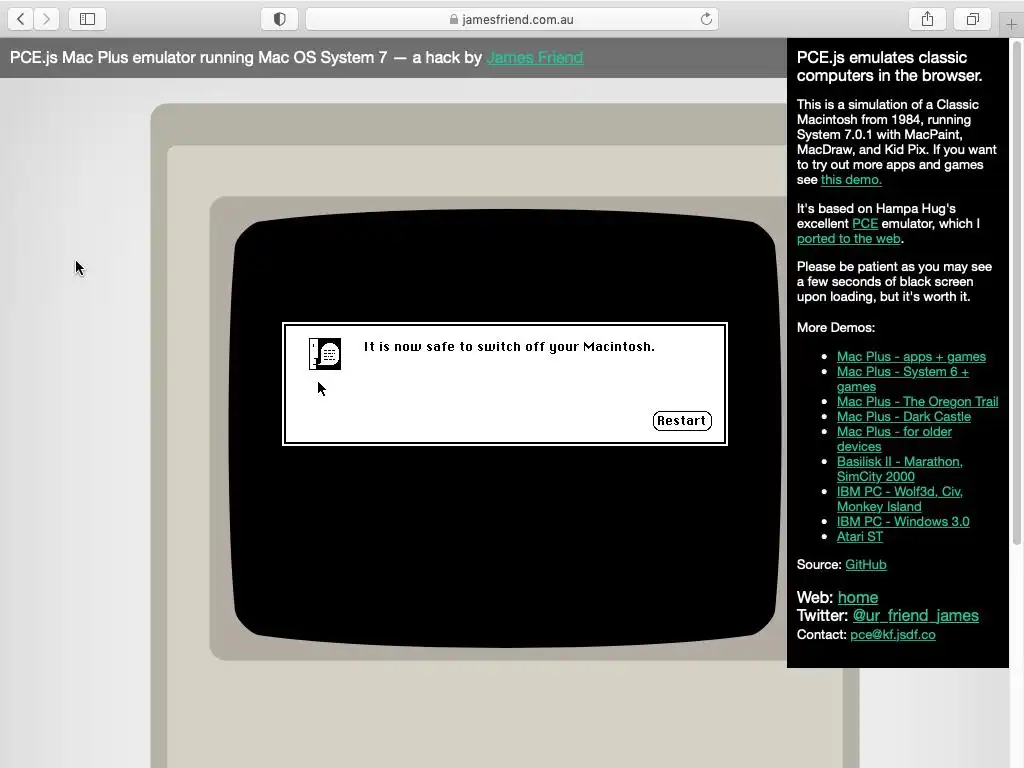Viewport: 1024px width, 768px height.
Task: Open the Share menu icon
Action: pyautogui.click(x=927, y=19)
